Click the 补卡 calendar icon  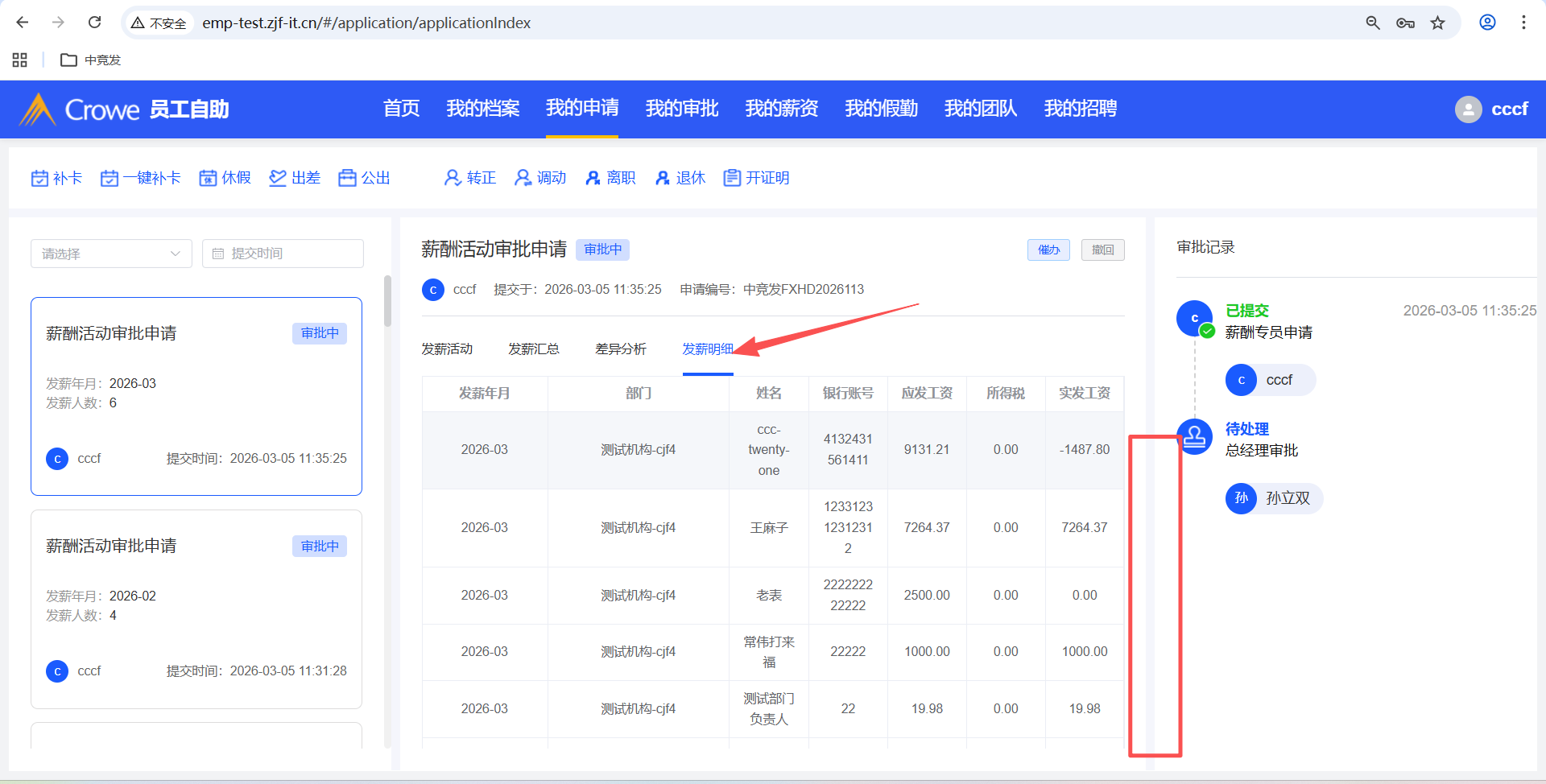tap(39, 178)
